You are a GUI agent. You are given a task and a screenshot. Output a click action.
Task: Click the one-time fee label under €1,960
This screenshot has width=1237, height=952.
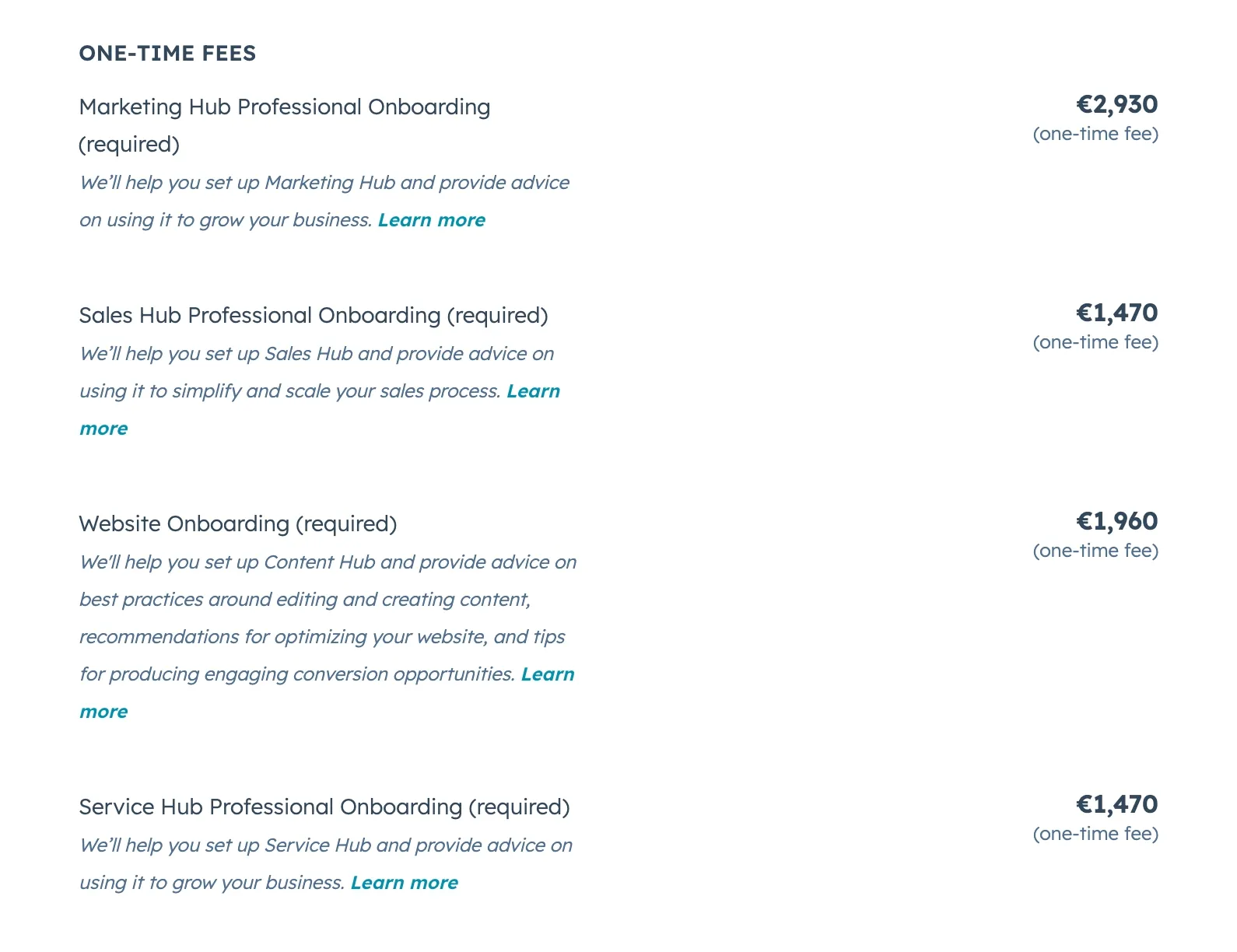point(1095,551)
